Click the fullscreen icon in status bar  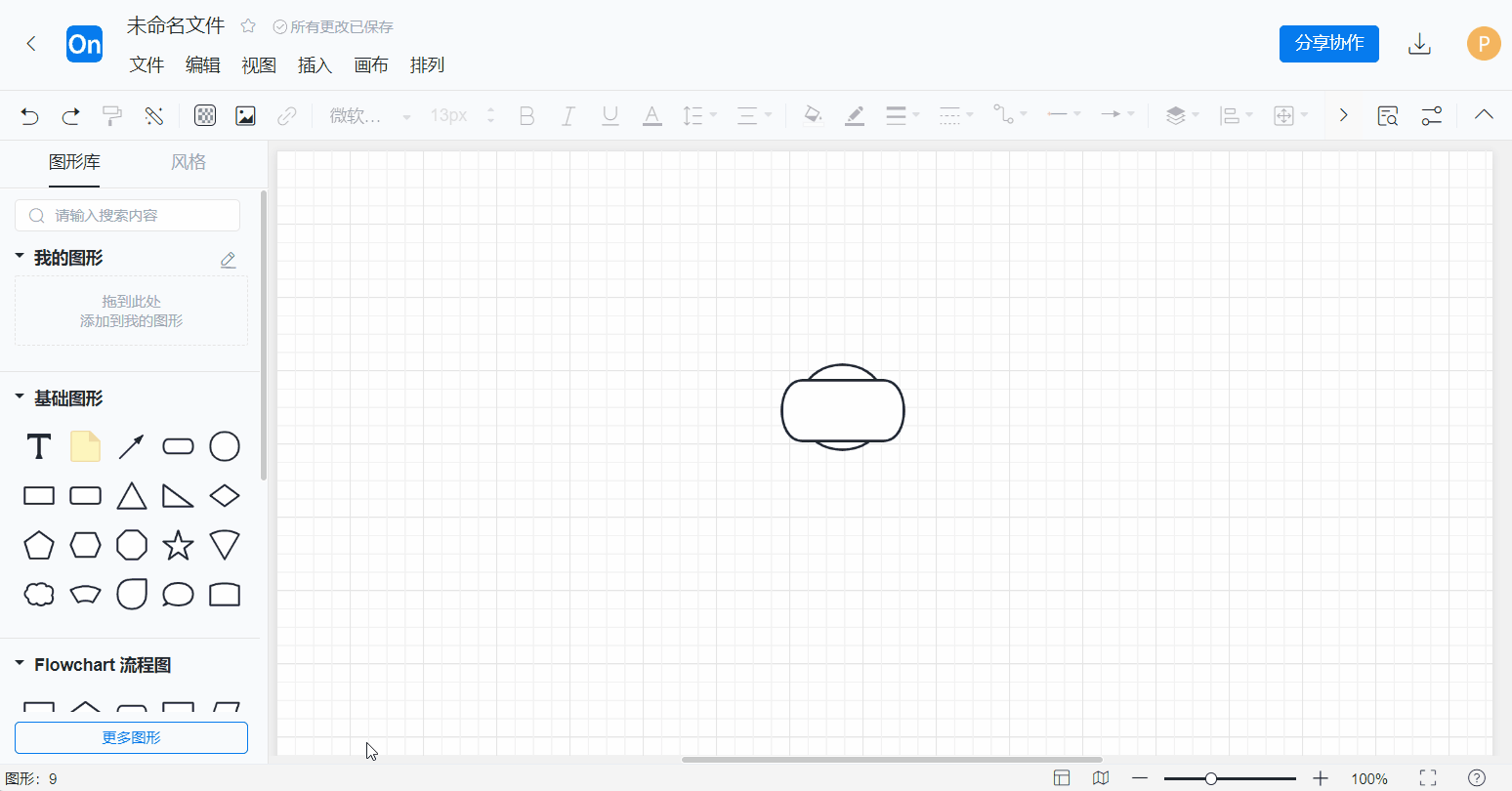pos(1428,778)
